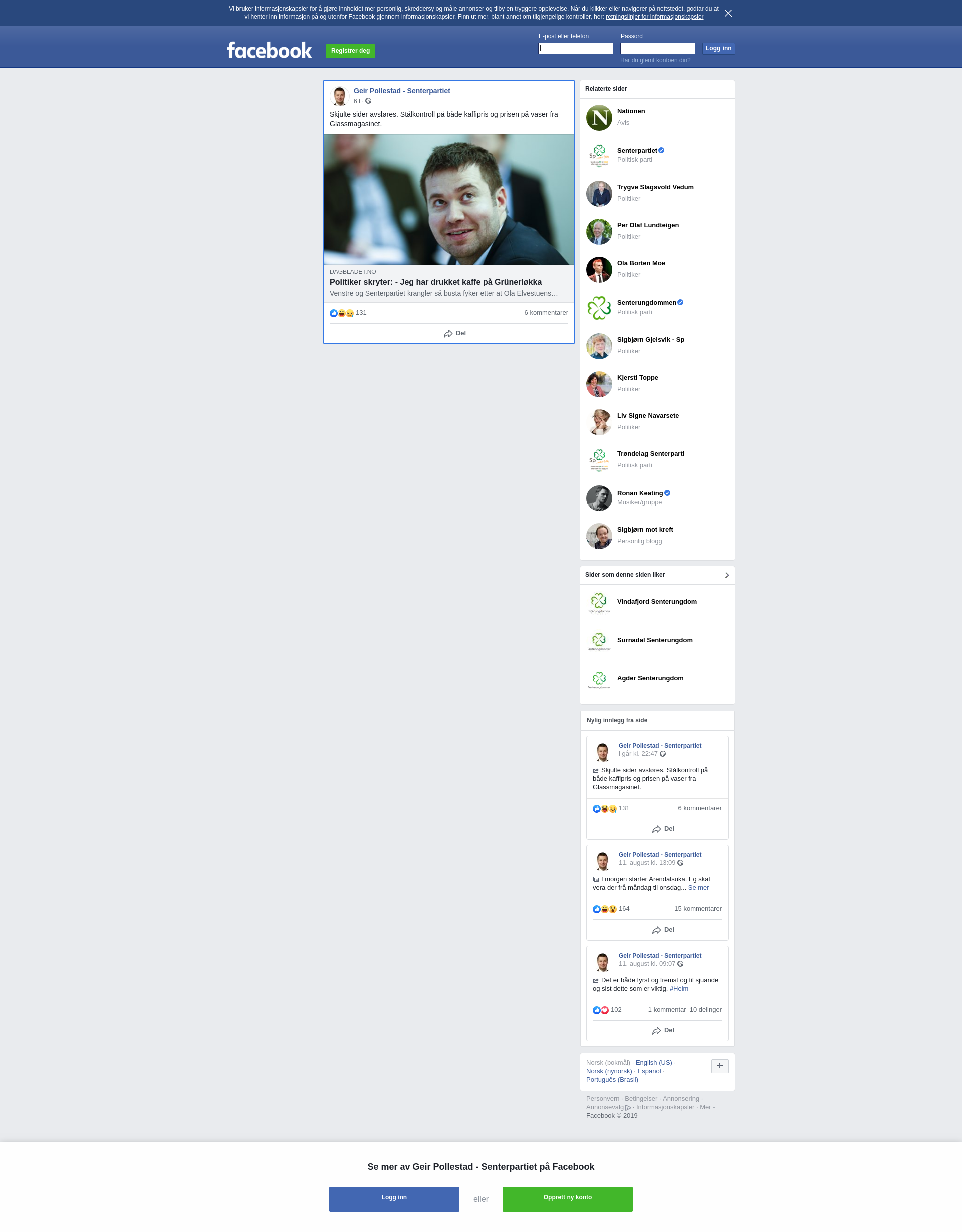Image resolution: width=962 pixels, height=1232 pixels.
Task: Click main post author profile picture
Action: pos(339,96)
